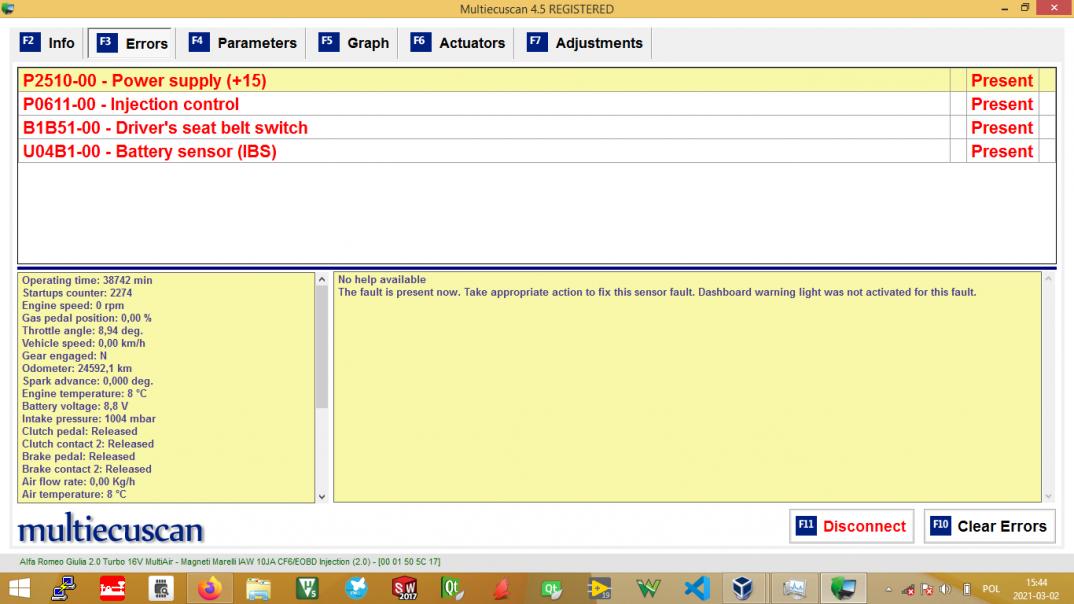Open the green Vs taskbar application
This screenshot has width=1074, height=604.
click(306, 588)
